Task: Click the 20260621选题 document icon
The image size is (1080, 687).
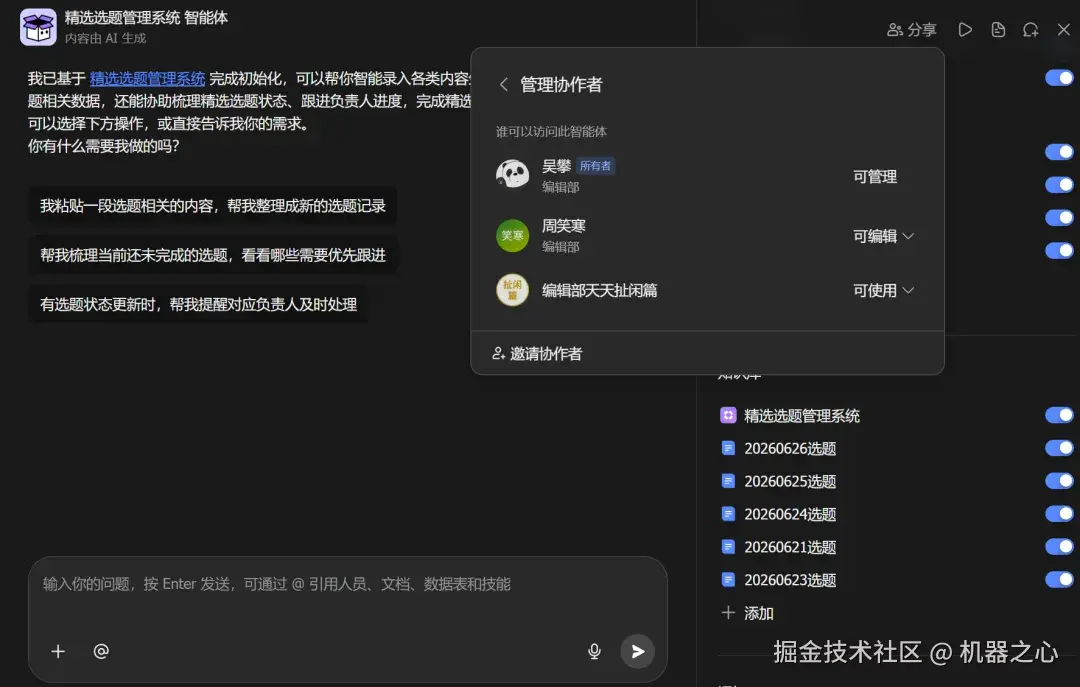Action: point(728,546)
